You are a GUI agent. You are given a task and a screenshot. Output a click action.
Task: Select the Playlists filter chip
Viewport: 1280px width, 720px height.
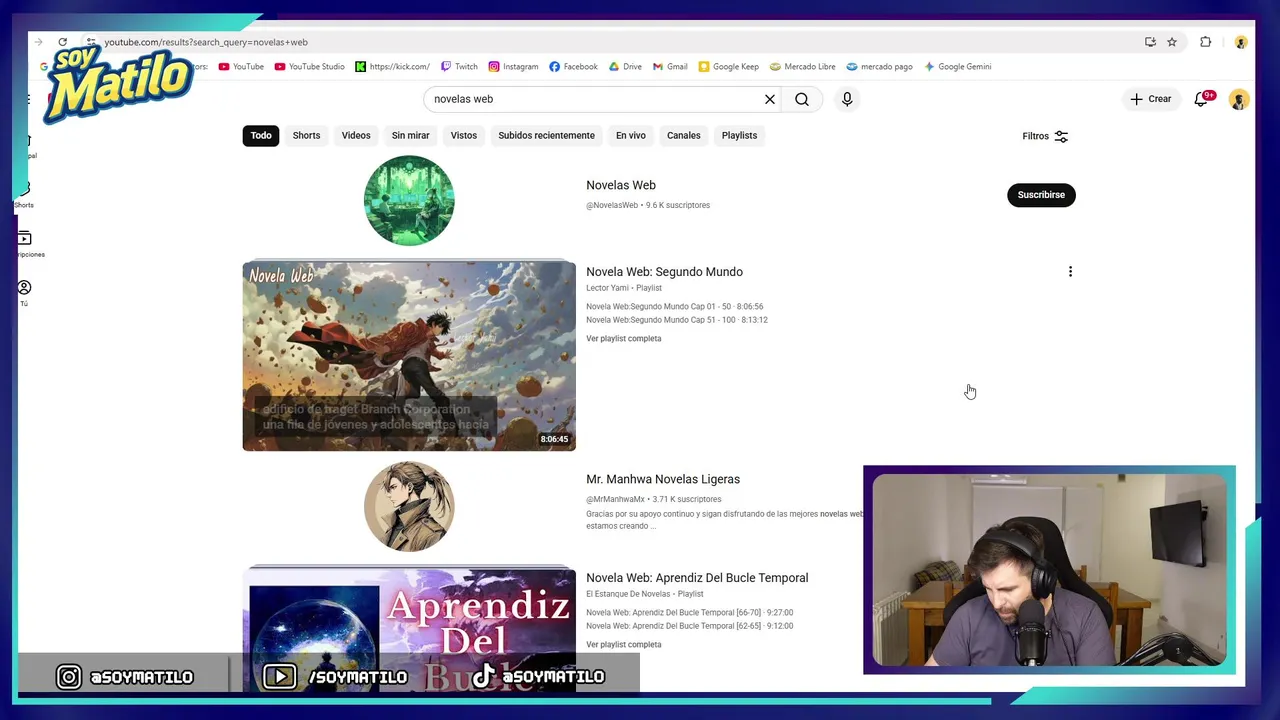pos(739,135)
